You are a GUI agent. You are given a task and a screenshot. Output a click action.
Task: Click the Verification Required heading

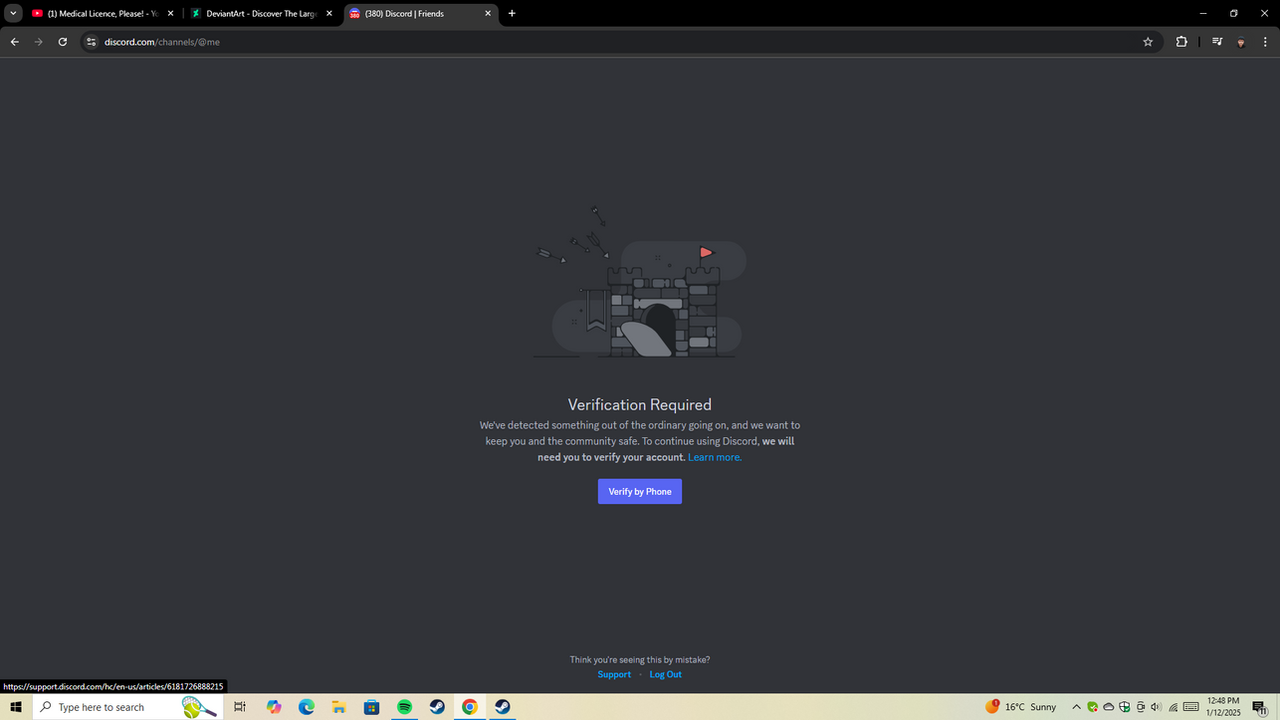pyautogui.click(x=640, y=405)
